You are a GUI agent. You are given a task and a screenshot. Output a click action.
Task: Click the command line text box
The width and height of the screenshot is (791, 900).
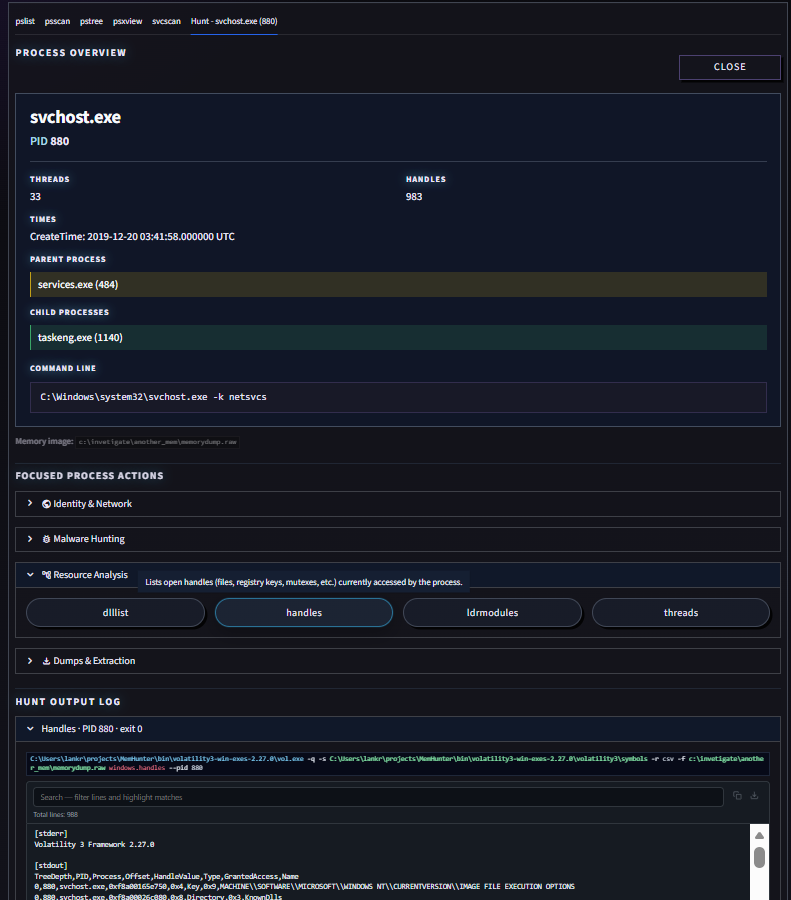[398, 397]
